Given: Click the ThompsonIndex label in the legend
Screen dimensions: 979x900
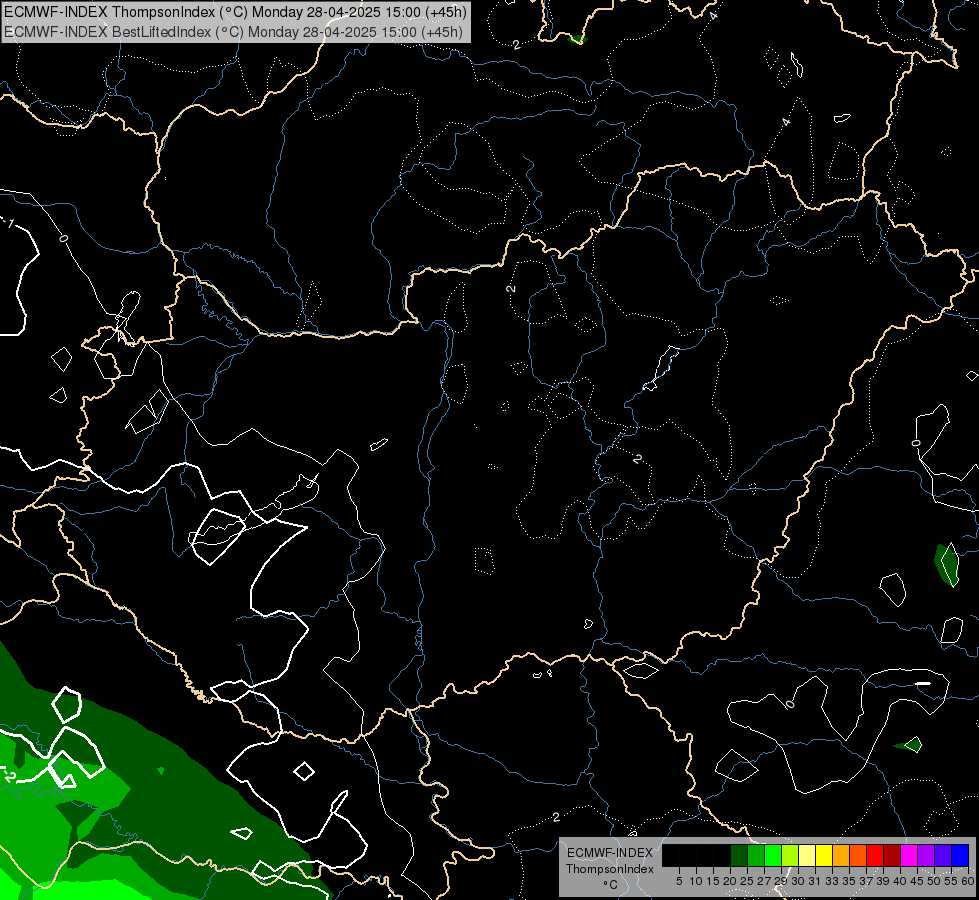Looking at the screenshot, I should [610, 869].
